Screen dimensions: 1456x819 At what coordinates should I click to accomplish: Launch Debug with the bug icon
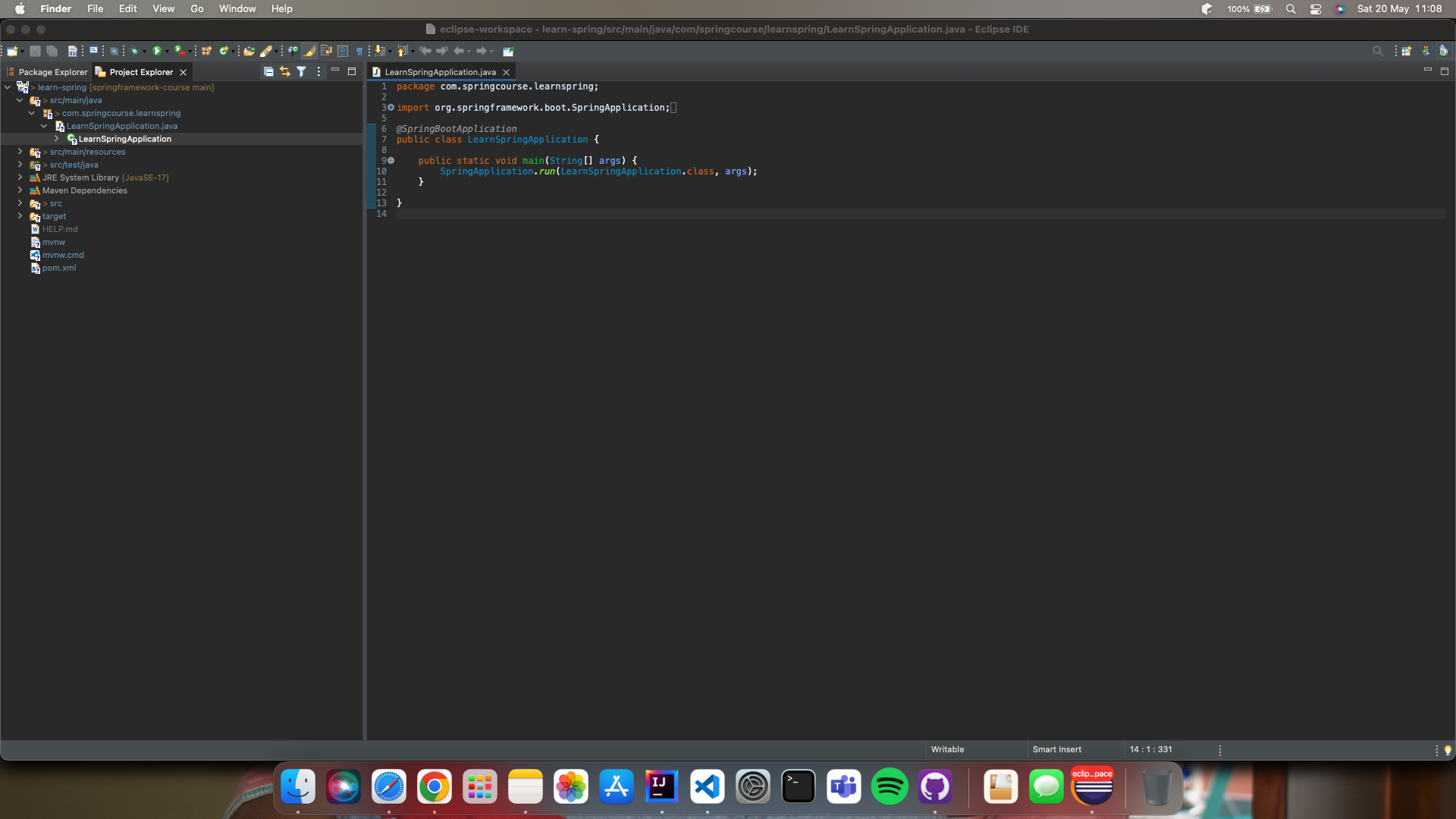pos(134,51)
